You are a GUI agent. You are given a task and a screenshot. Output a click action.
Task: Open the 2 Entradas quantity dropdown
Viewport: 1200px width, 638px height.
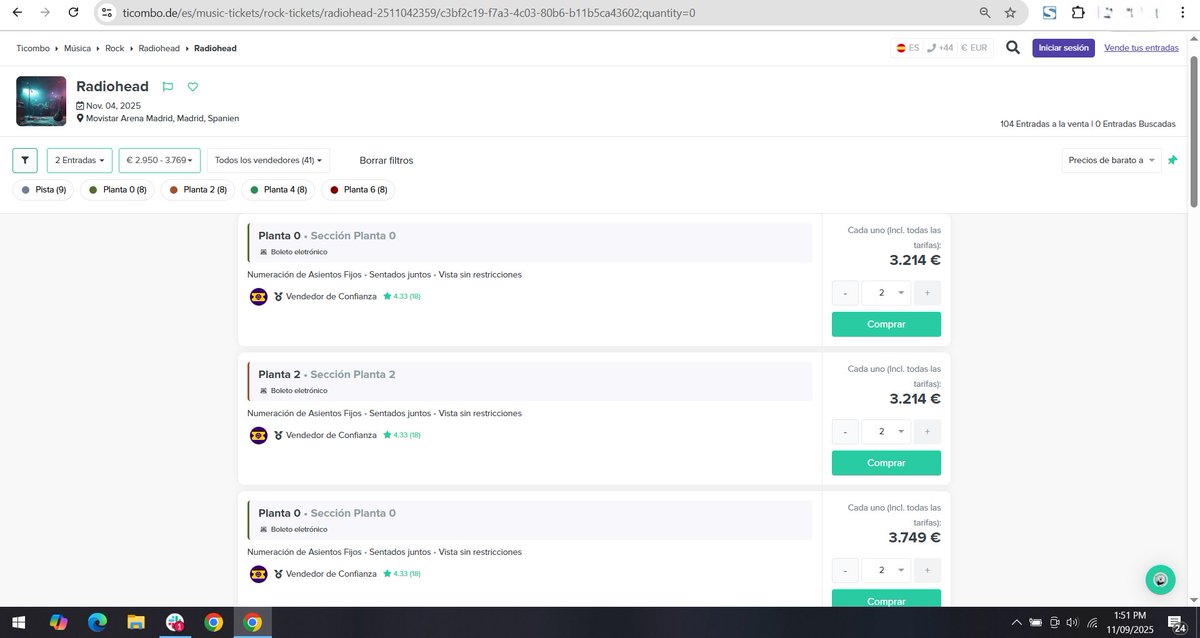pos(79,160)
